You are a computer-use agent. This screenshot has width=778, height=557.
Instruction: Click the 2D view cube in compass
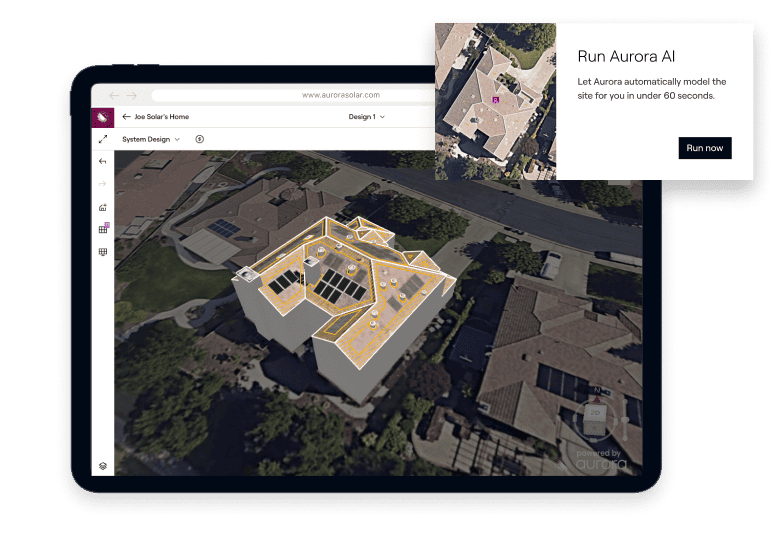(x=595, y=419)
